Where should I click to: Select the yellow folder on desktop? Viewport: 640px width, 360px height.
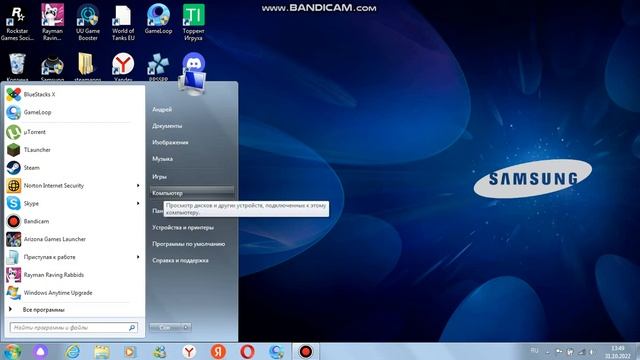click(x=87, y=67)
